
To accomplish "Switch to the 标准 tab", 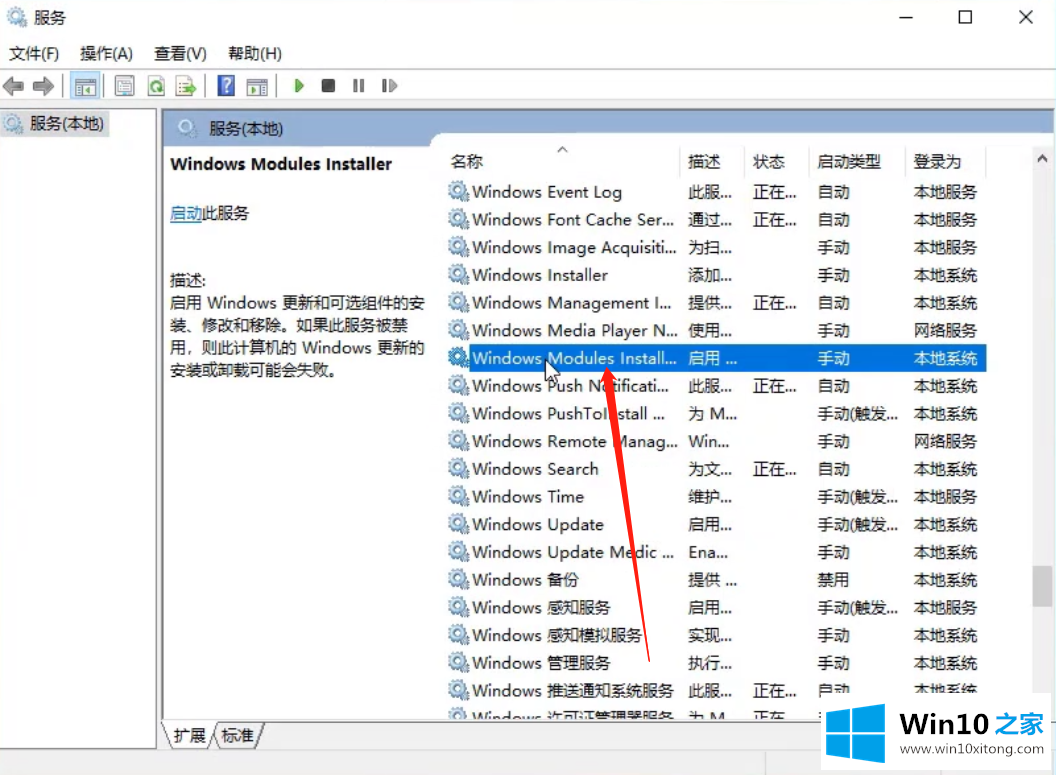I will [237, 735].
